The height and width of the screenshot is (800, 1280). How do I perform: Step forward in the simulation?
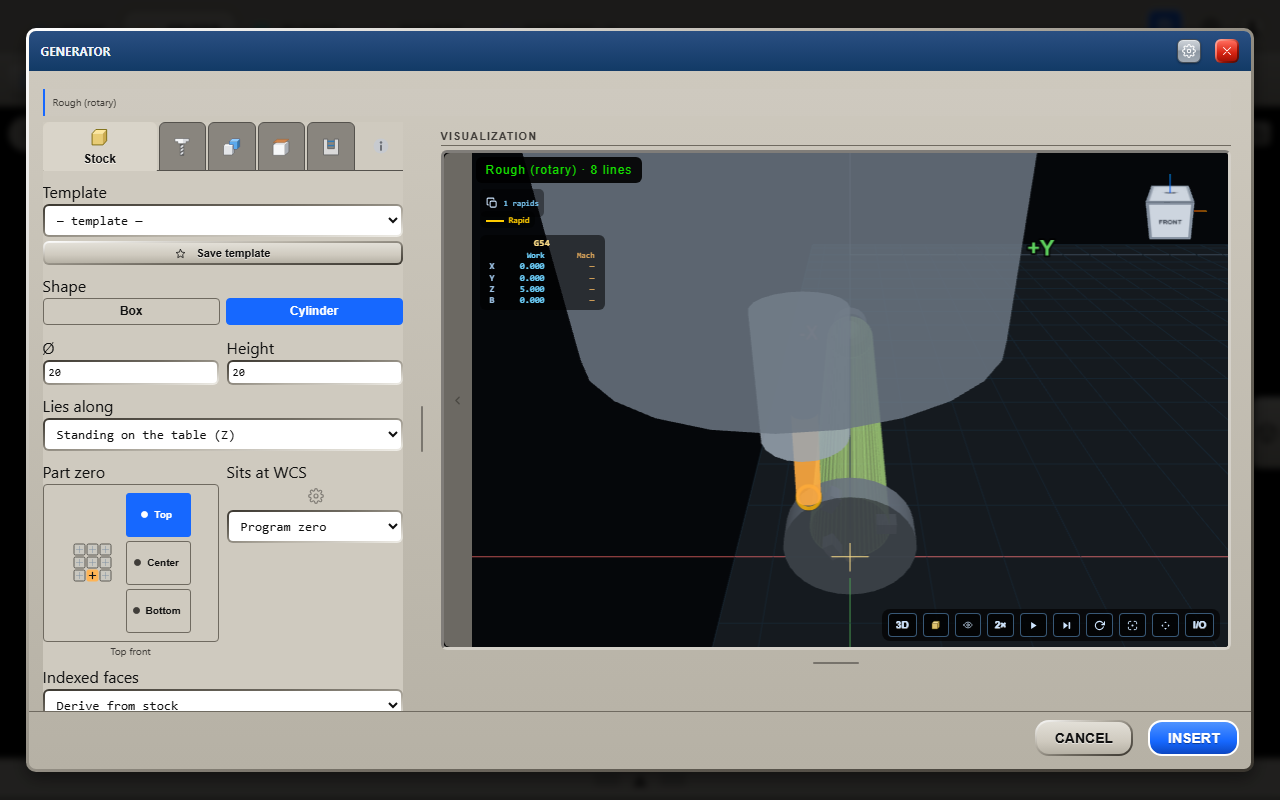click(1067, 625)
